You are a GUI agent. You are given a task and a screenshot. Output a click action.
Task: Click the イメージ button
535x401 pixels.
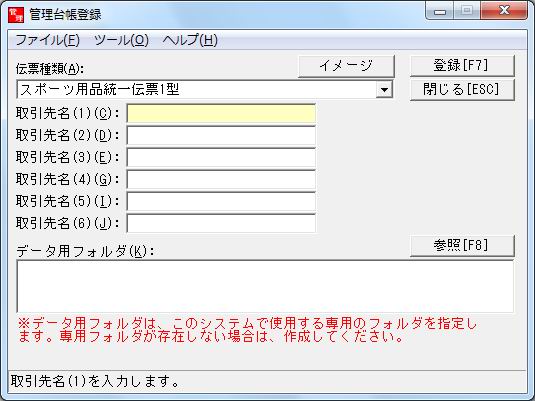click(346, 66)
